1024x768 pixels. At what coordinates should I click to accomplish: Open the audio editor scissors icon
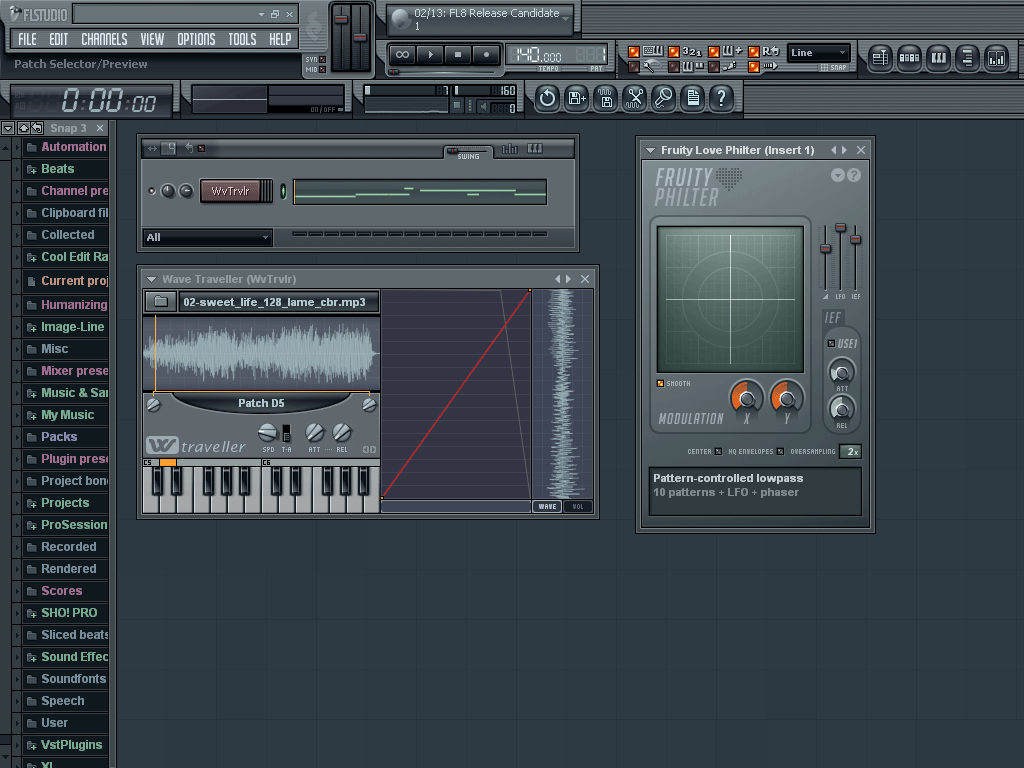[x=635, y=99]
